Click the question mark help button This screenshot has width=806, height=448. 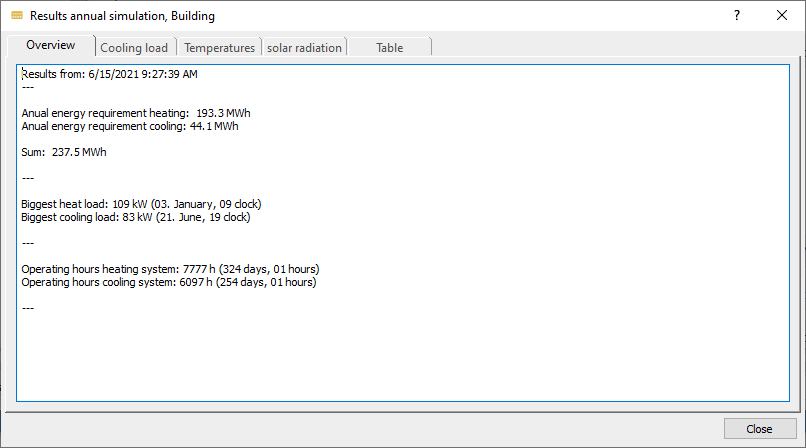click(x=737, y=15)
